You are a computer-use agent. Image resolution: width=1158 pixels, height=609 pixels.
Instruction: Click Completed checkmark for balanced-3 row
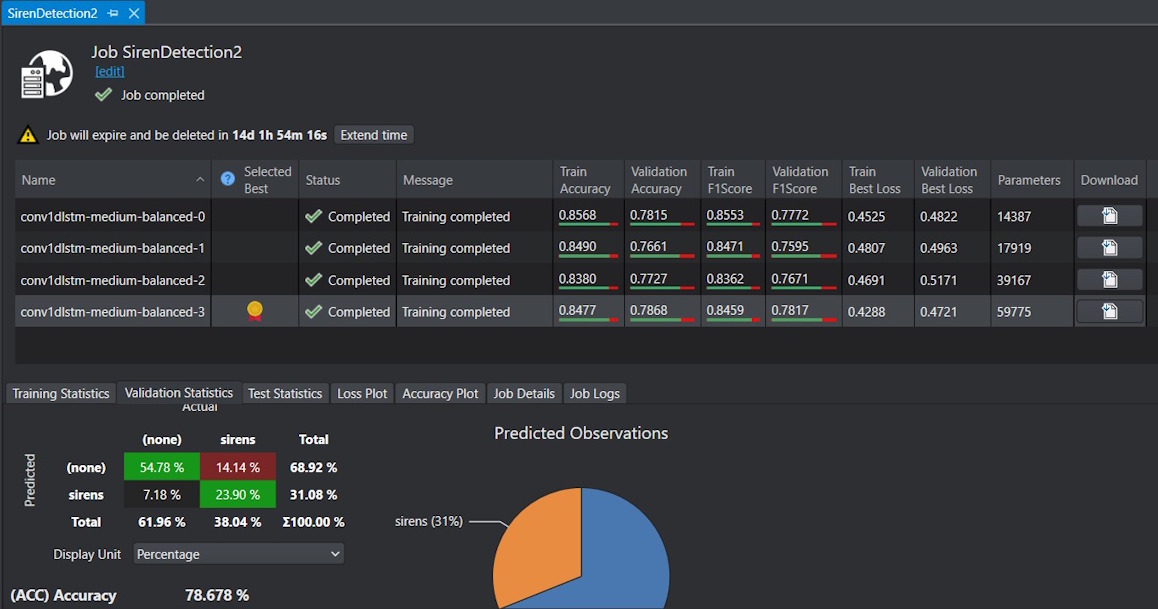[x=313, y=312]
